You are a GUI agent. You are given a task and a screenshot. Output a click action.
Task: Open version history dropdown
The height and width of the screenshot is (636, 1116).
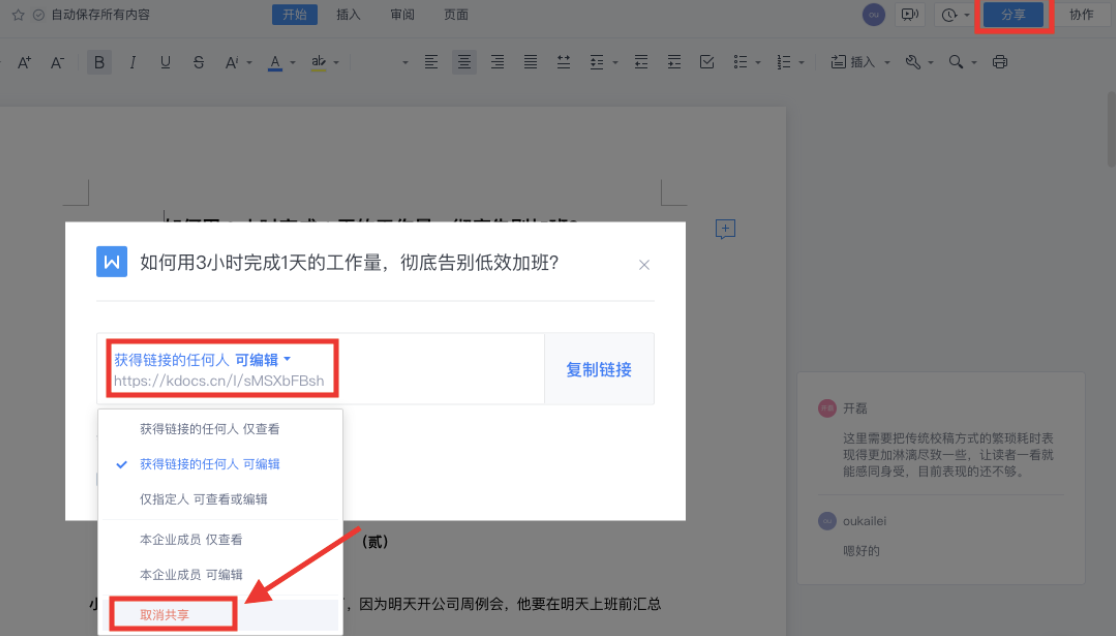point(955,15)
